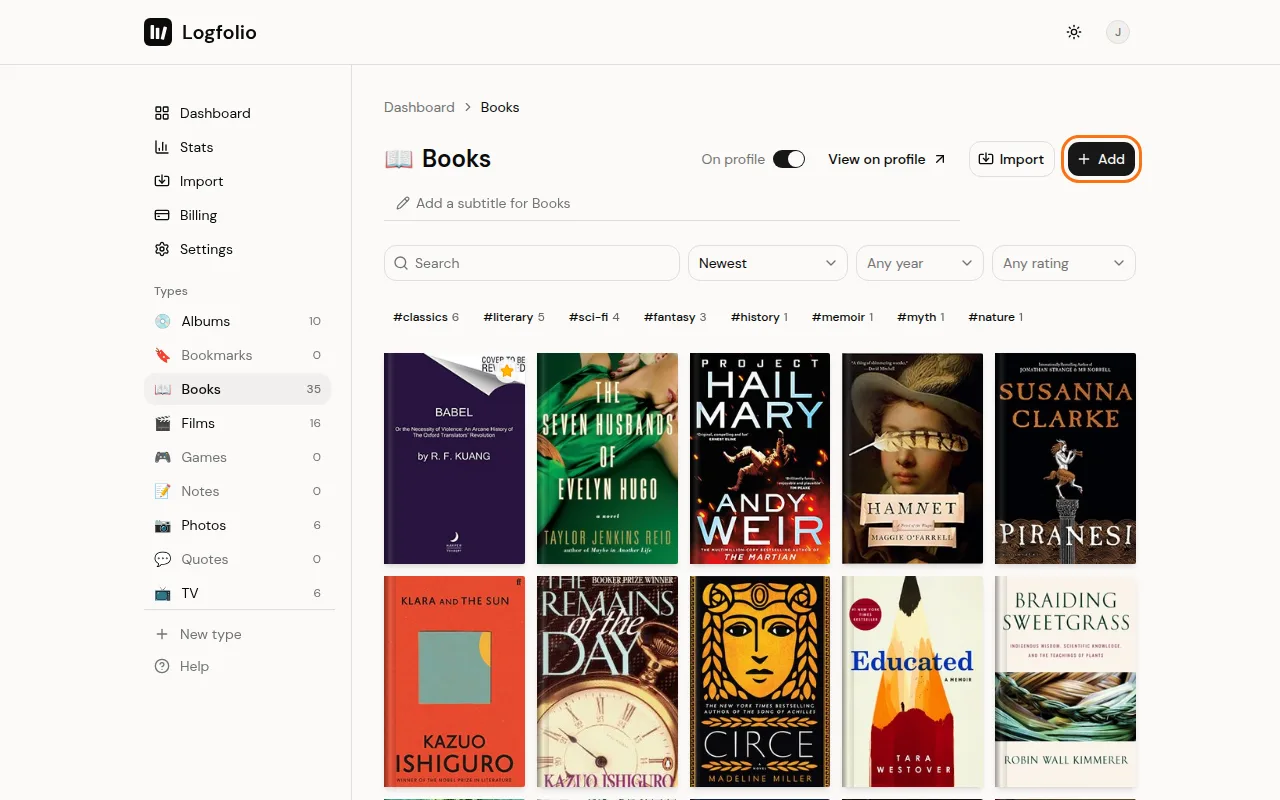Click the Search books input field
The height and width of the screenshot is (800, 1280).
(532, 263)
